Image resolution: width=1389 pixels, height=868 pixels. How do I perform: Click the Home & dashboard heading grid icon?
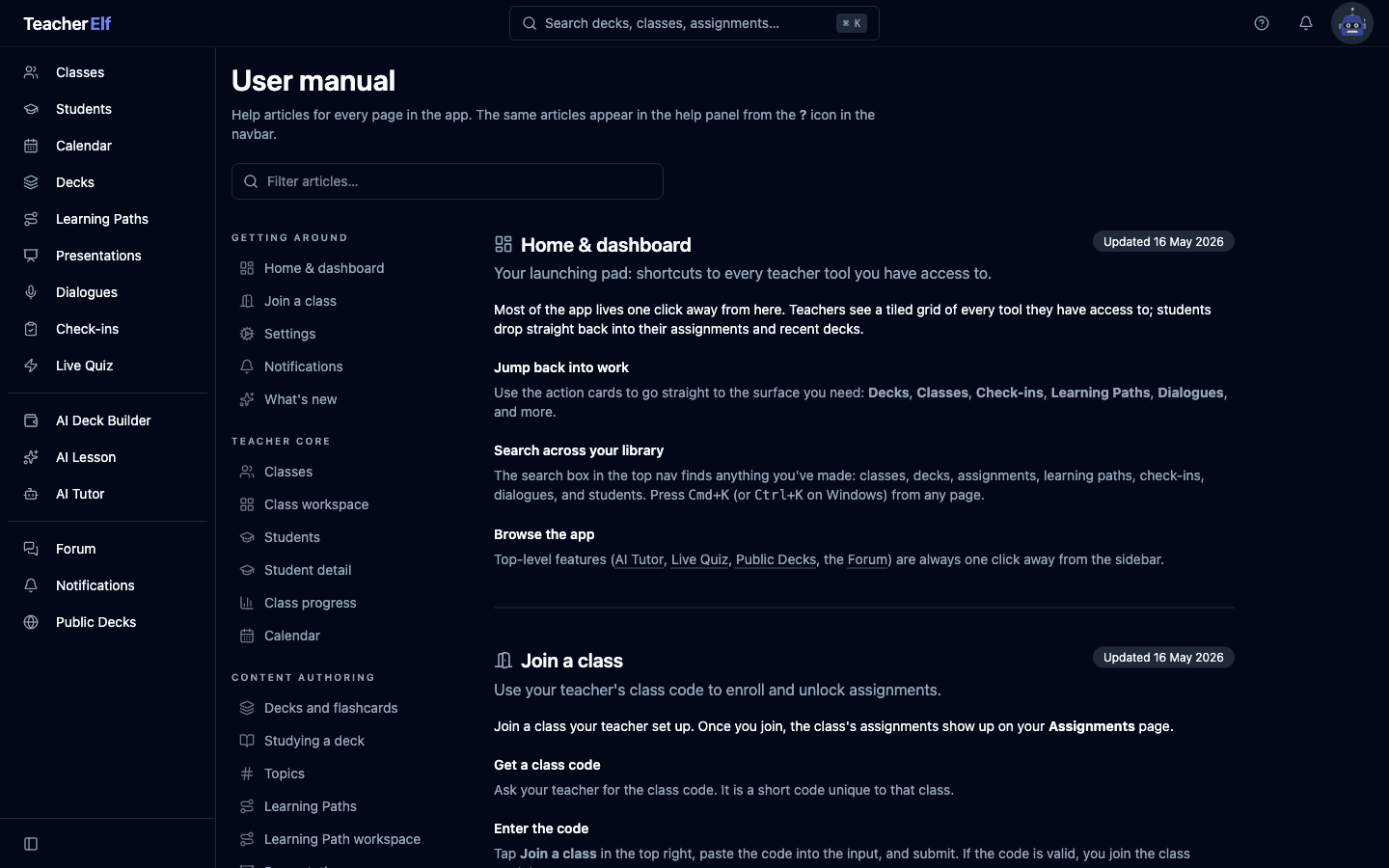tap(504, 245)
